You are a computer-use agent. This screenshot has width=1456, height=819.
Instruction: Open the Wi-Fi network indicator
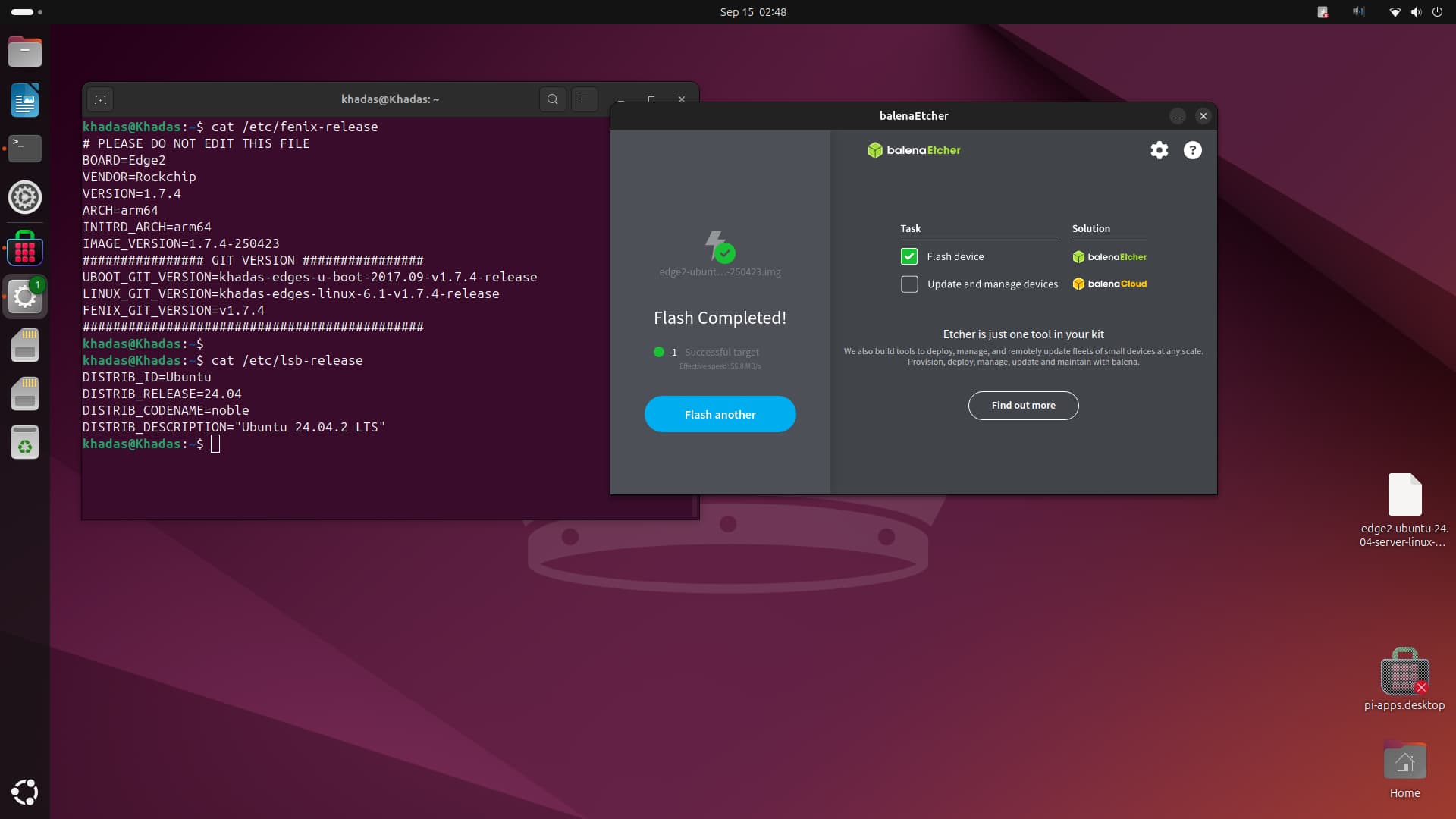point(1395,12)
